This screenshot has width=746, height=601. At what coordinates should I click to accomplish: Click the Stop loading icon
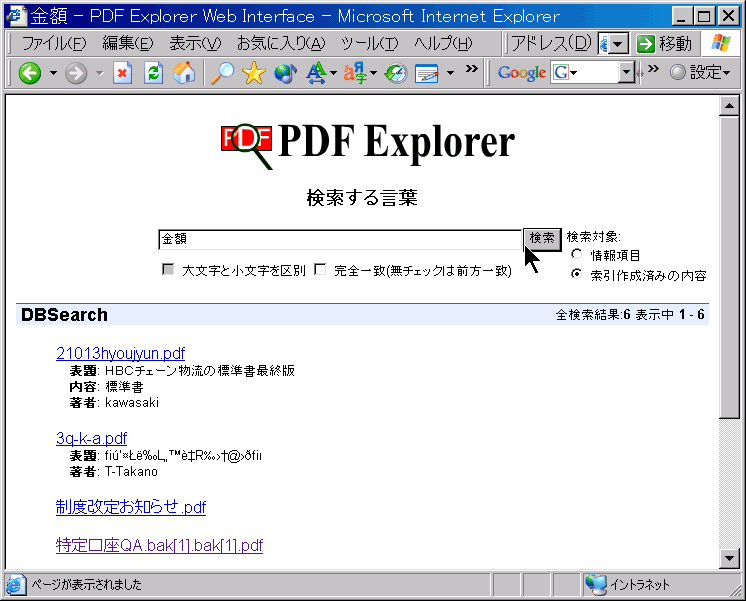[x=122, y=73]
